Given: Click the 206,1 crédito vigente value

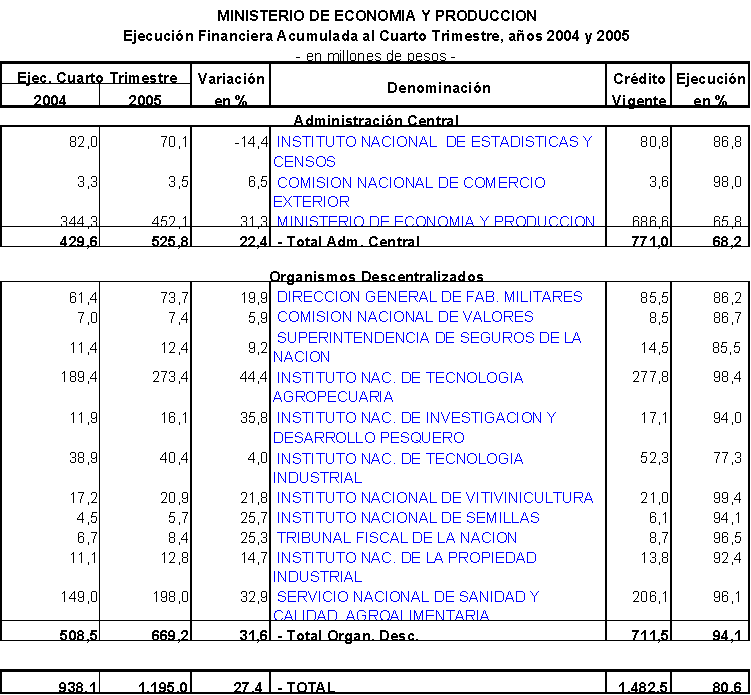Looking at the screenshot, I should [650, 597].
